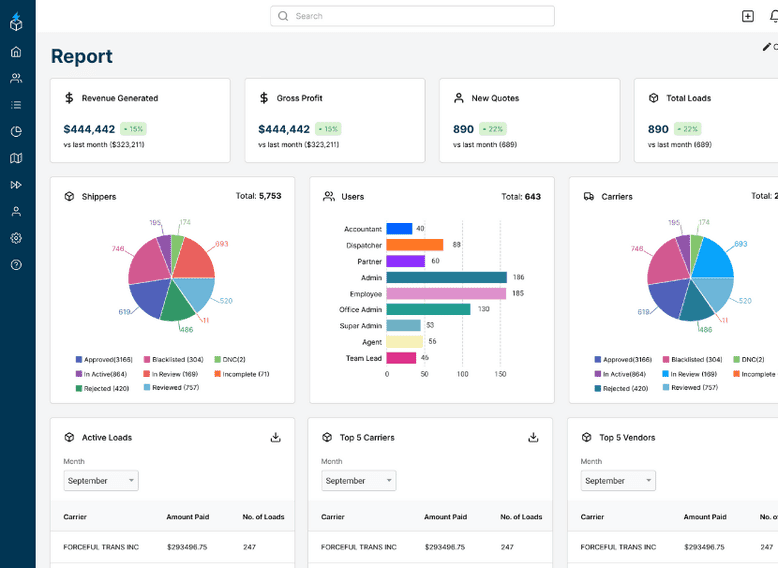778x568 pixels.
Task: Expand the Top 5 Carriers month dropdown
Action: [x=359, y=481]
